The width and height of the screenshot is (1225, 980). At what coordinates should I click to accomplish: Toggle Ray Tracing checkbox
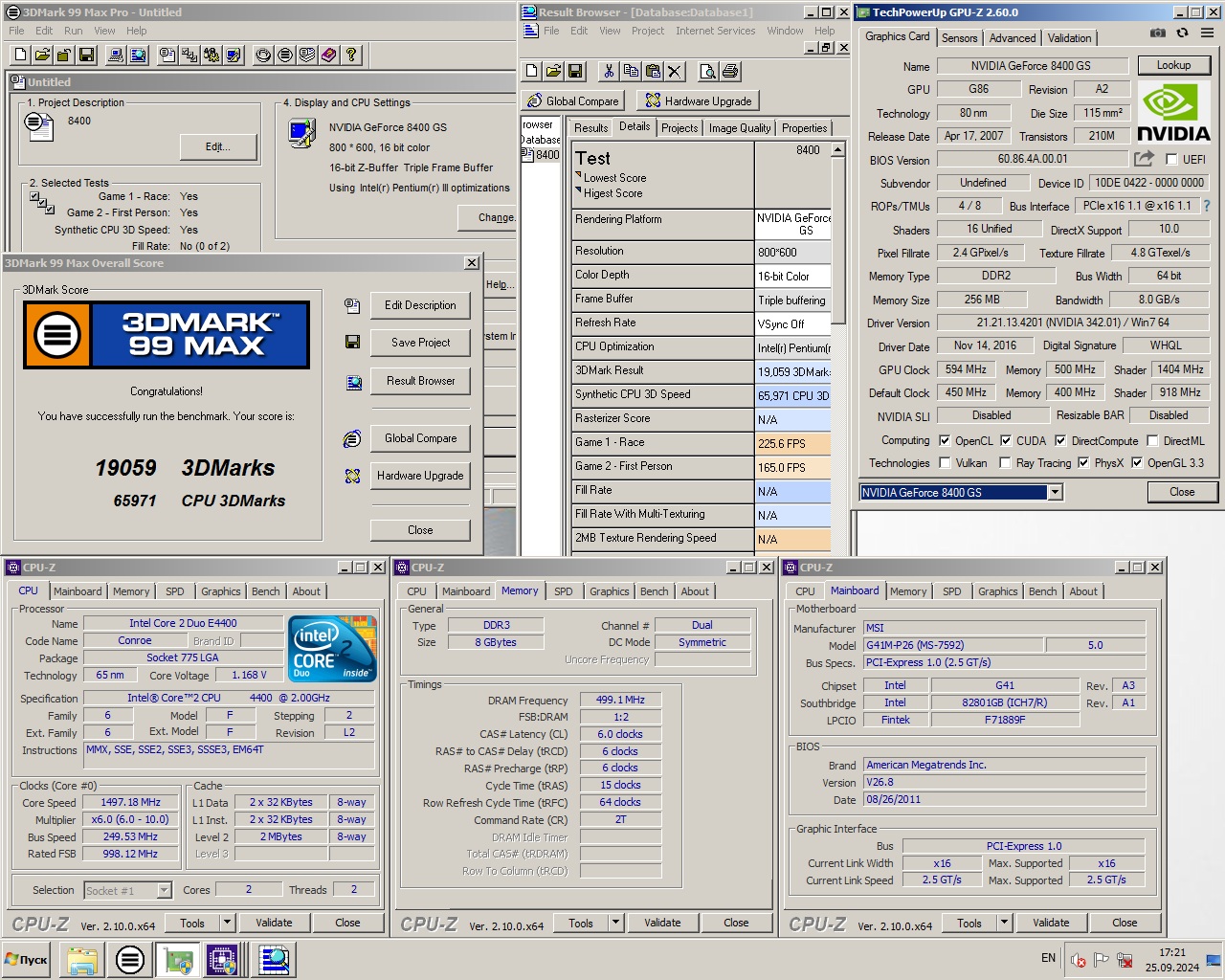(x=1006, y=463)
